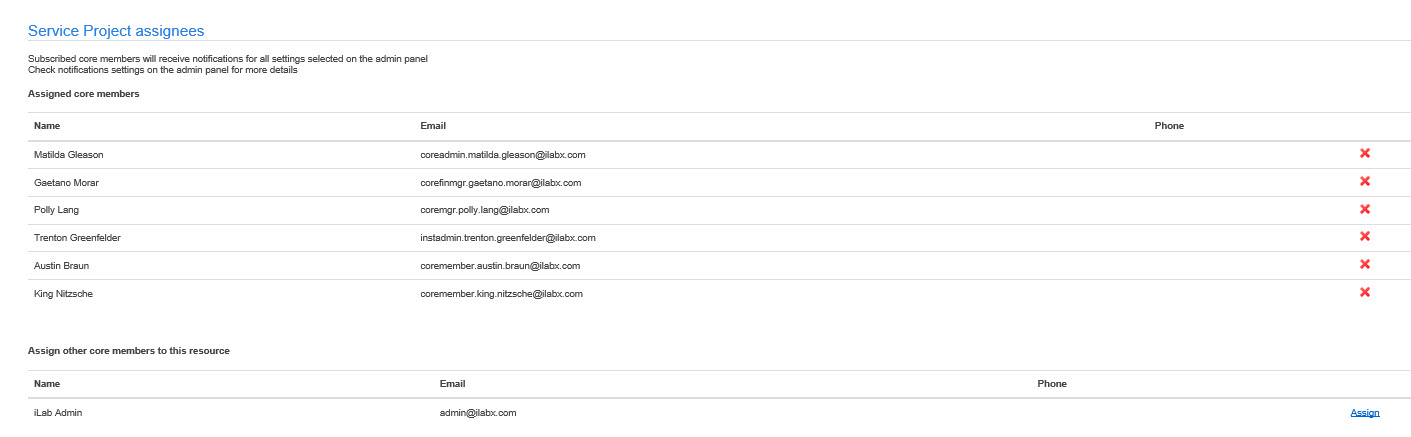Click Phone column header in lower table
Screen dimensions: 1411x437
point(1052,384)
